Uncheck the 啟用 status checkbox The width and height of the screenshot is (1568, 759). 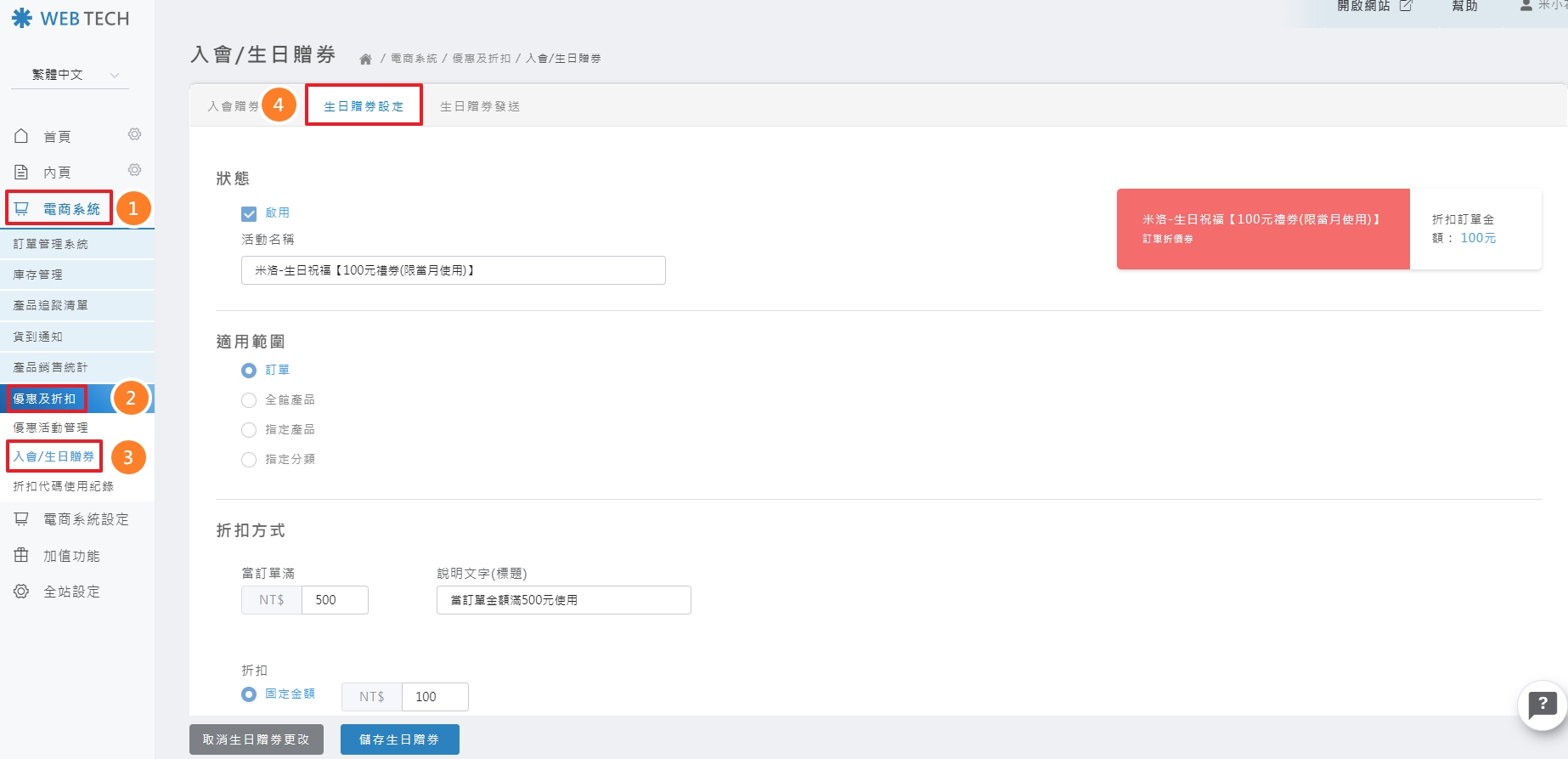pos(249,213)
